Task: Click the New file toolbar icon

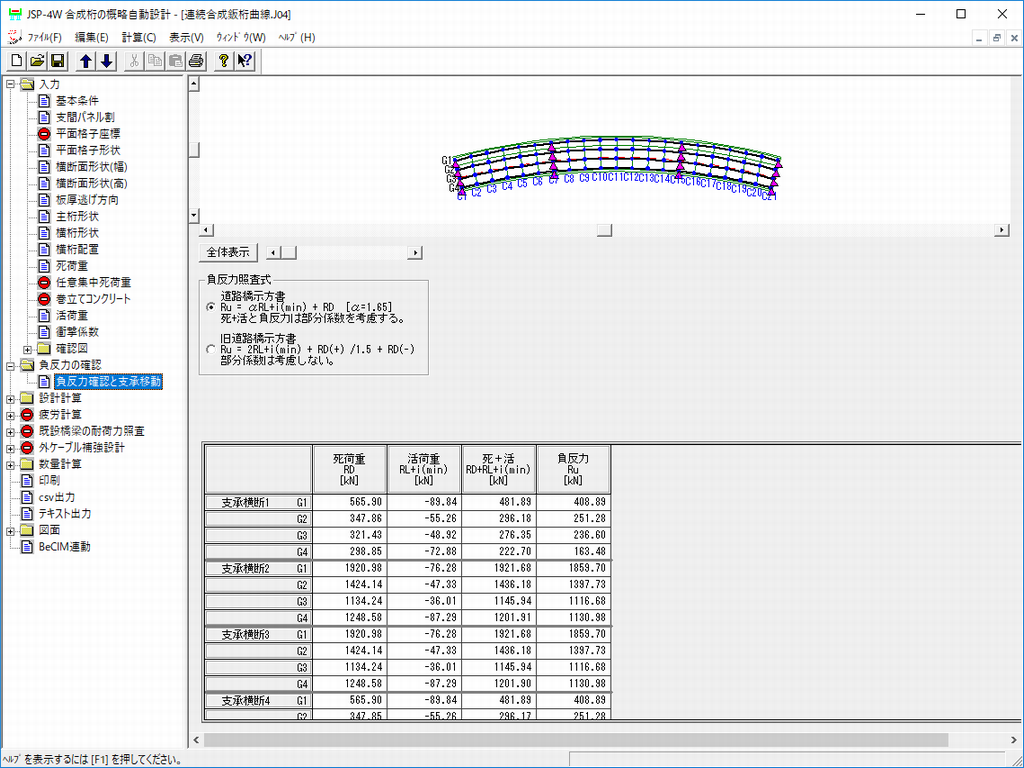Action: click(16, 61)
